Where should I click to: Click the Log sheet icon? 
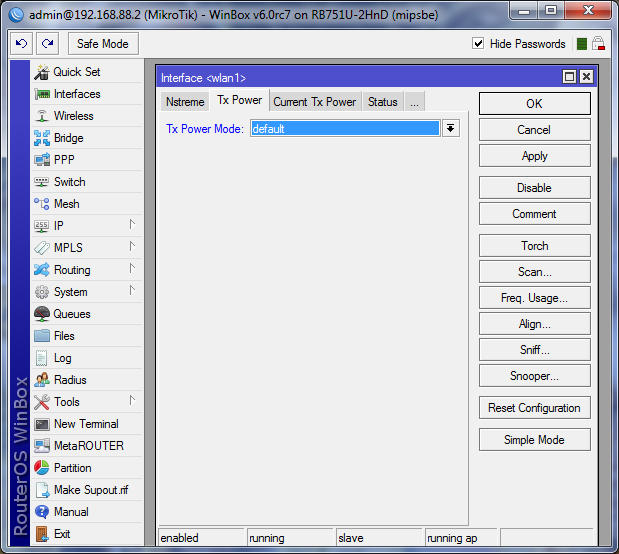click(x=41, y=358)
